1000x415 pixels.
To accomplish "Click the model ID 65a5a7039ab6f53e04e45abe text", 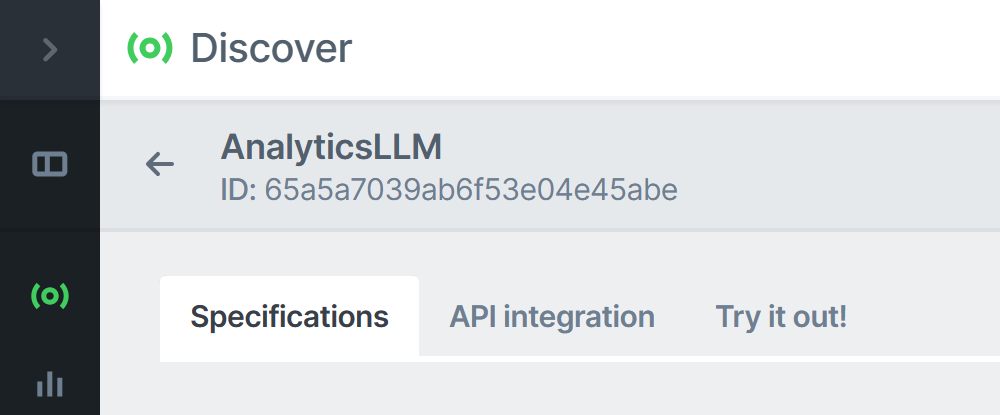I will (x=471, y=190).
